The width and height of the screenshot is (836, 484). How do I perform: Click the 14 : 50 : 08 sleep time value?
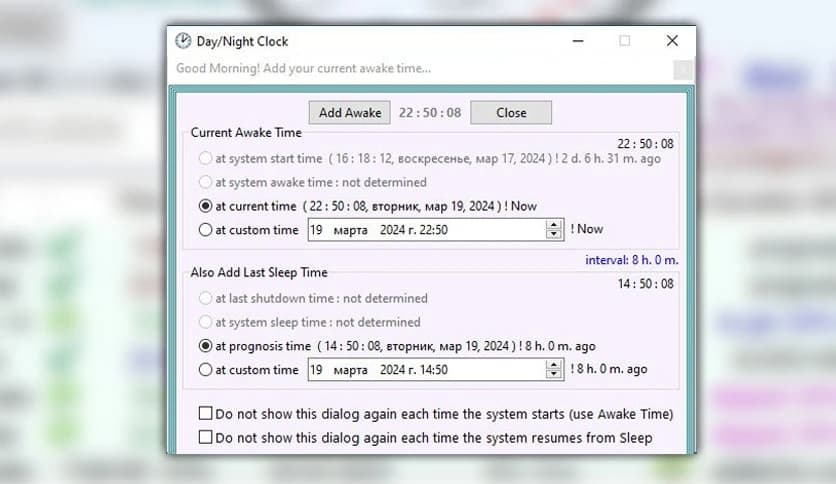646,284
